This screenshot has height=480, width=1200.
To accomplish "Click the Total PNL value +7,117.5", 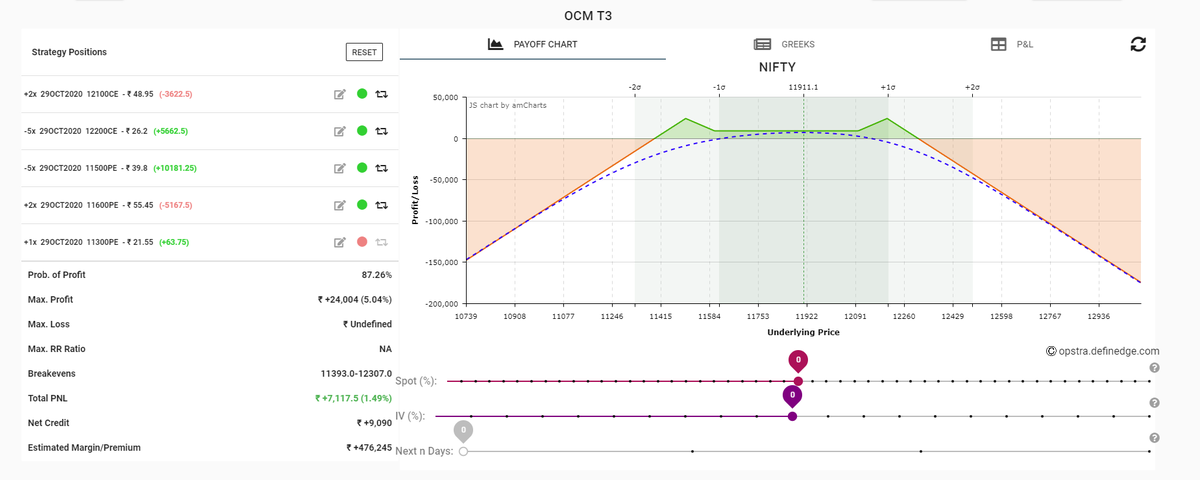I will pos(353,398).
